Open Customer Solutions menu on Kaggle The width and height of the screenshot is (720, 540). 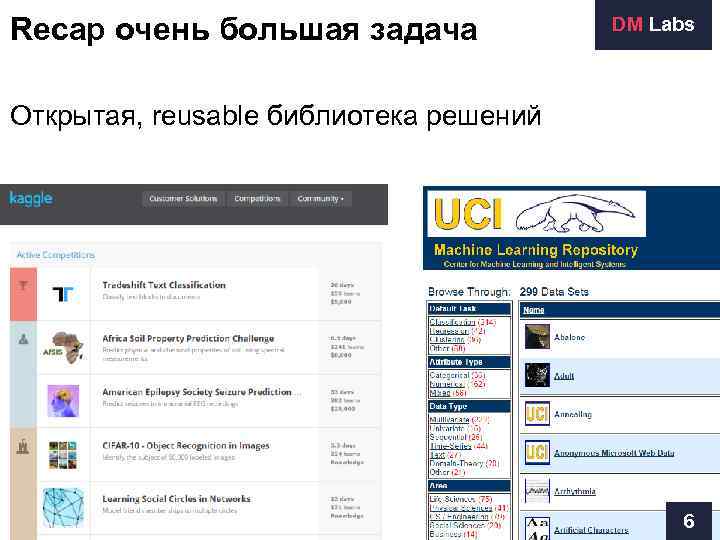click(183, 199)
